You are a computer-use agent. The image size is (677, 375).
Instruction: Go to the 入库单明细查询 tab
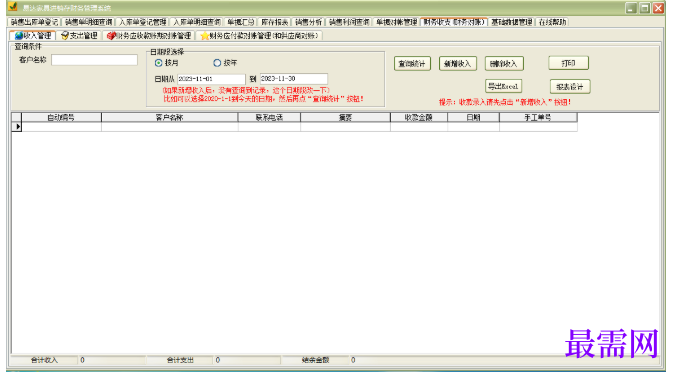pyautogui.click(x=197, y=22)
